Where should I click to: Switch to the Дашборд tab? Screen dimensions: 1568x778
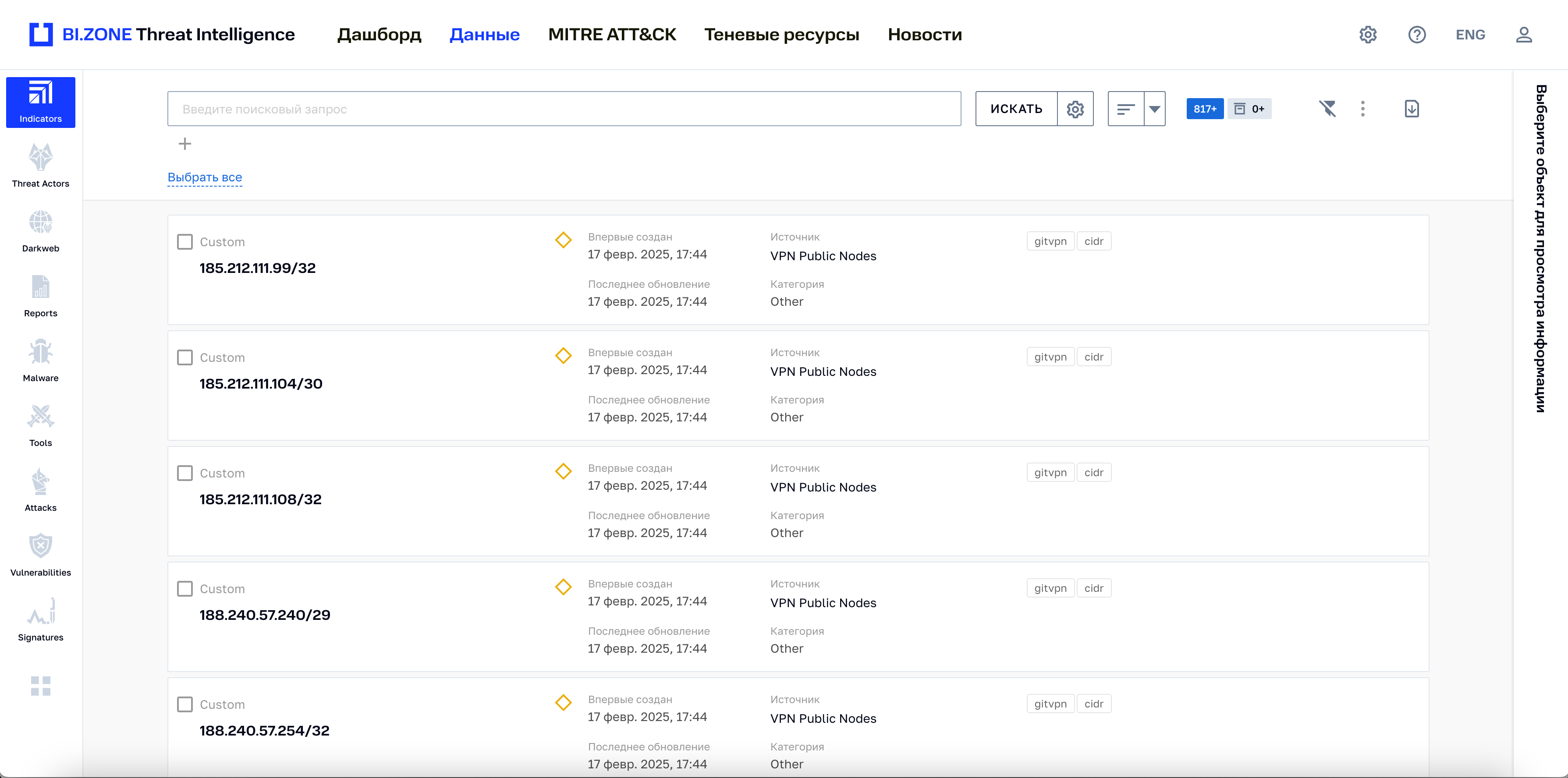click(379, 35)
